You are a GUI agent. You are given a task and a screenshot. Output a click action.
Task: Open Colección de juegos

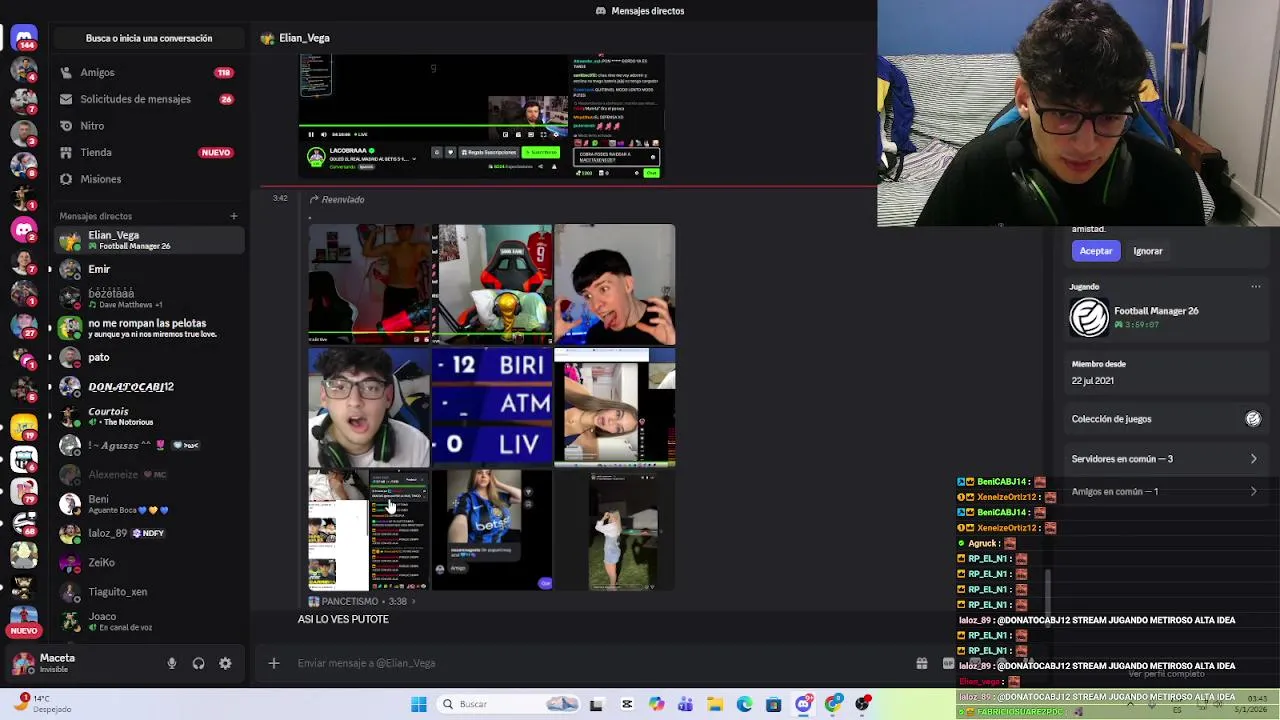pos(1166,419)
